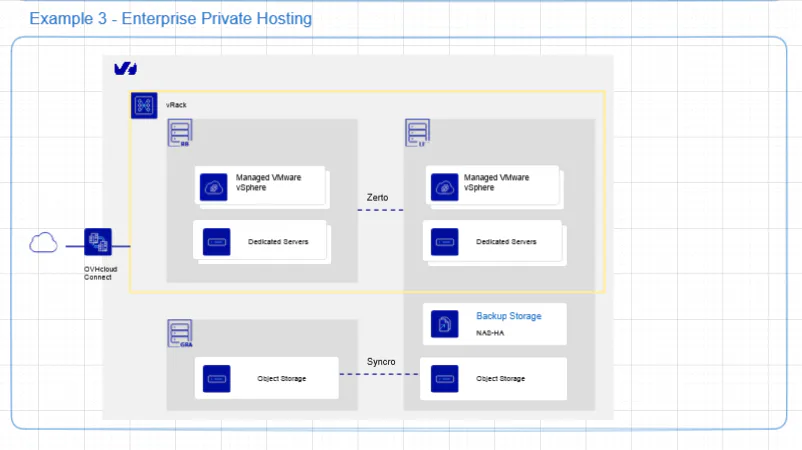Click 'Object Storage' text in GRA datacenter
Image resolution: width=802 pixels, height=450 pixels.
click(x=281, y=379)
